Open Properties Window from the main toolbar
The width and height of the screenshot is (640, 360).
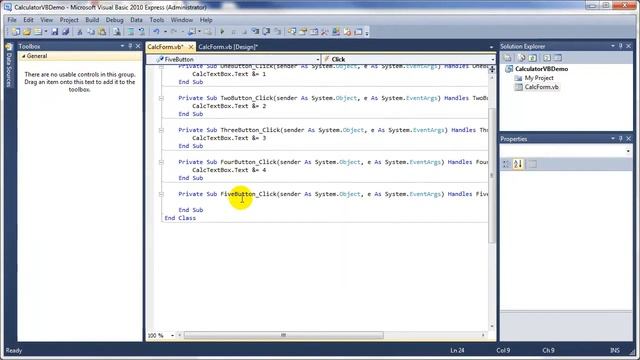[303, 32]
